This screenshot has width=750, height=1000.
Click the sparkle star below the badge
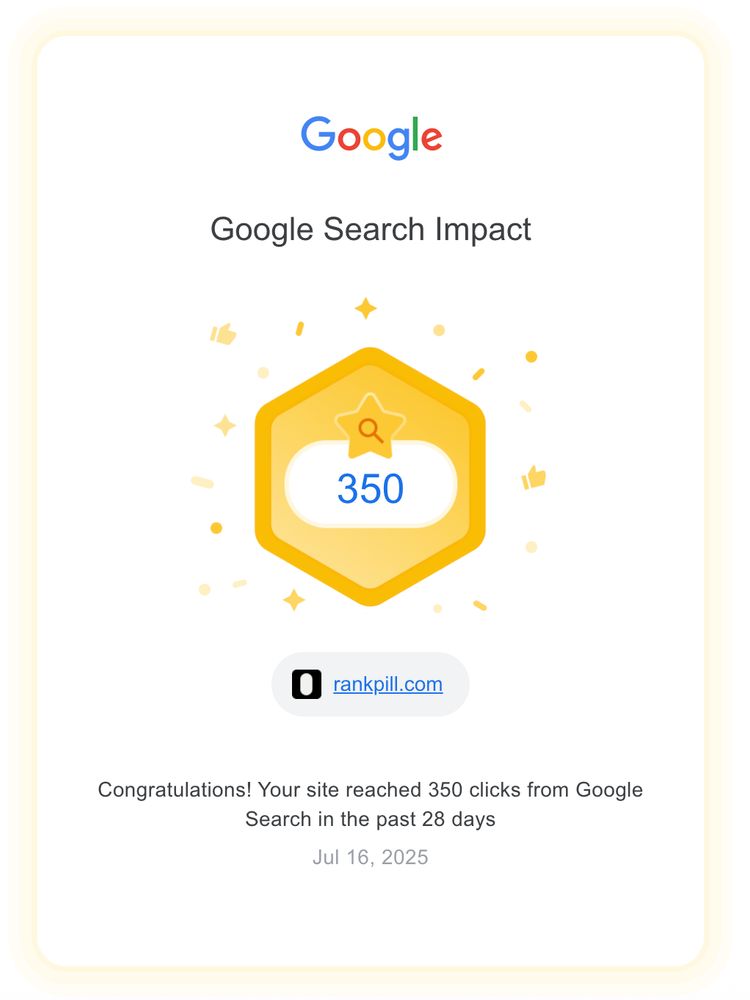click(294, 599)
